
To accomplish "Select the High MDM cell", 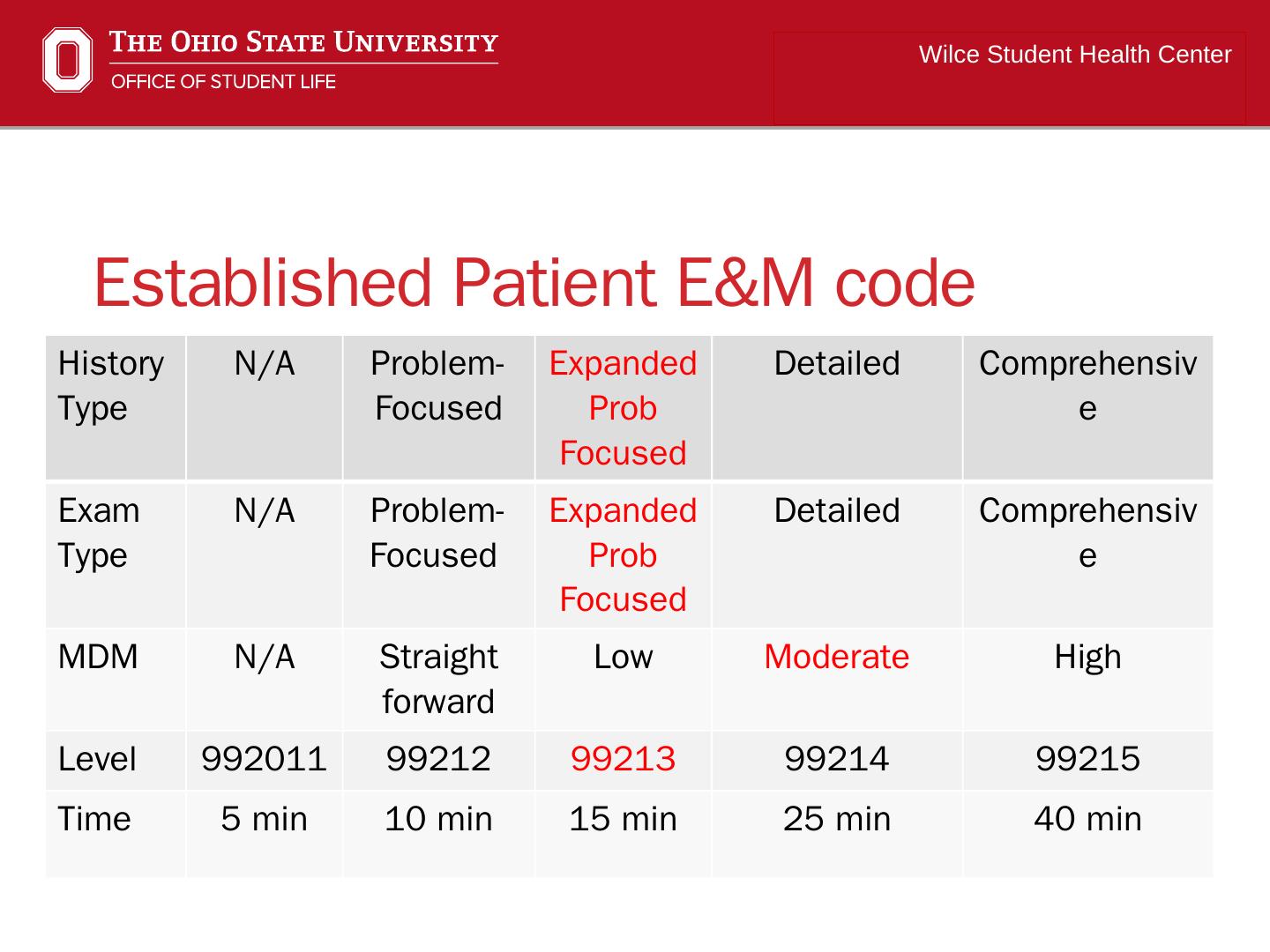I will click(x=1087, y=658).
